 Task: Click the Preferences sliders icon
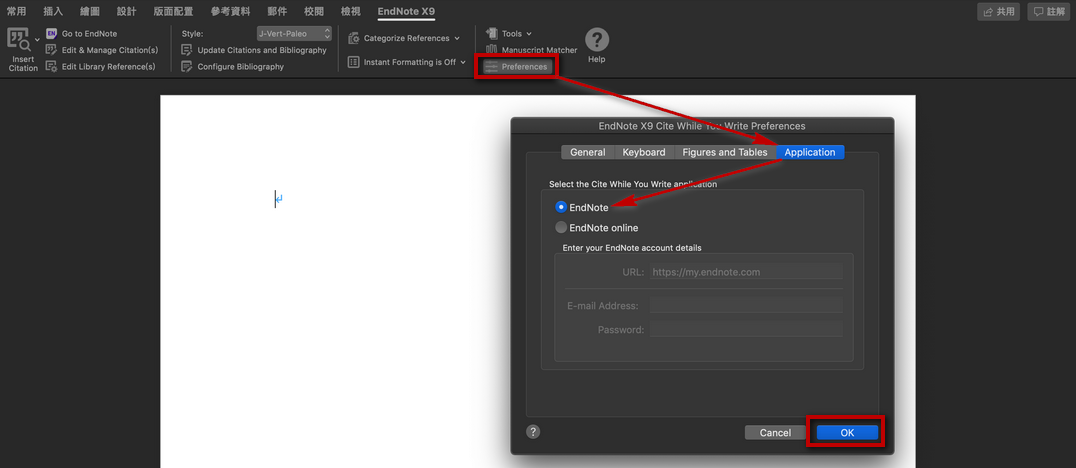(491, 67)
